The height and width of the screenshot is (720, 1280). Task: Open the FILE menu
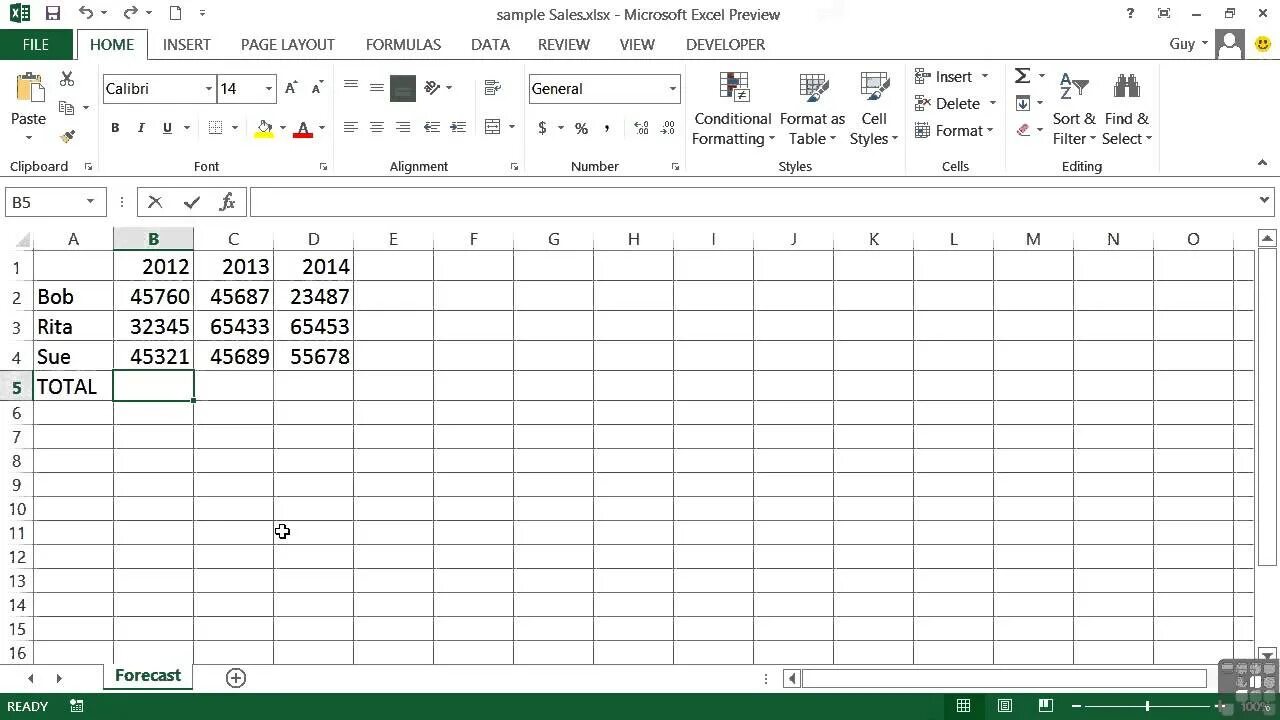tap(35, 44)
